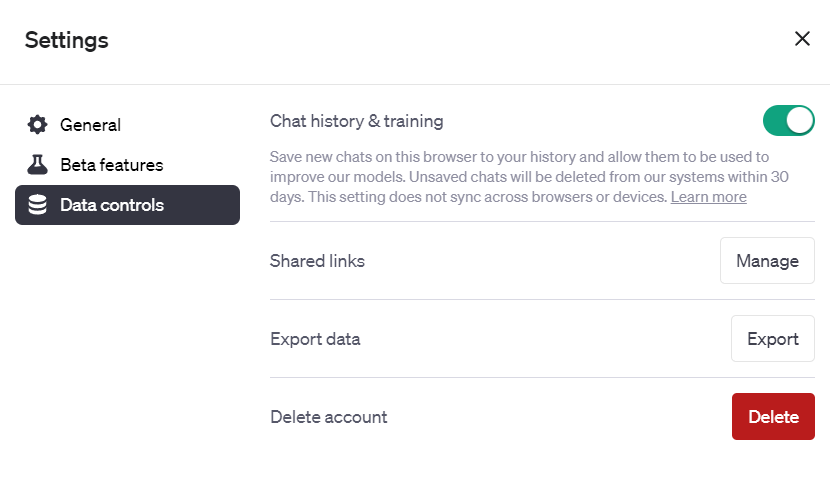
Task: Click the Chat history & training label
Action: 356,121
